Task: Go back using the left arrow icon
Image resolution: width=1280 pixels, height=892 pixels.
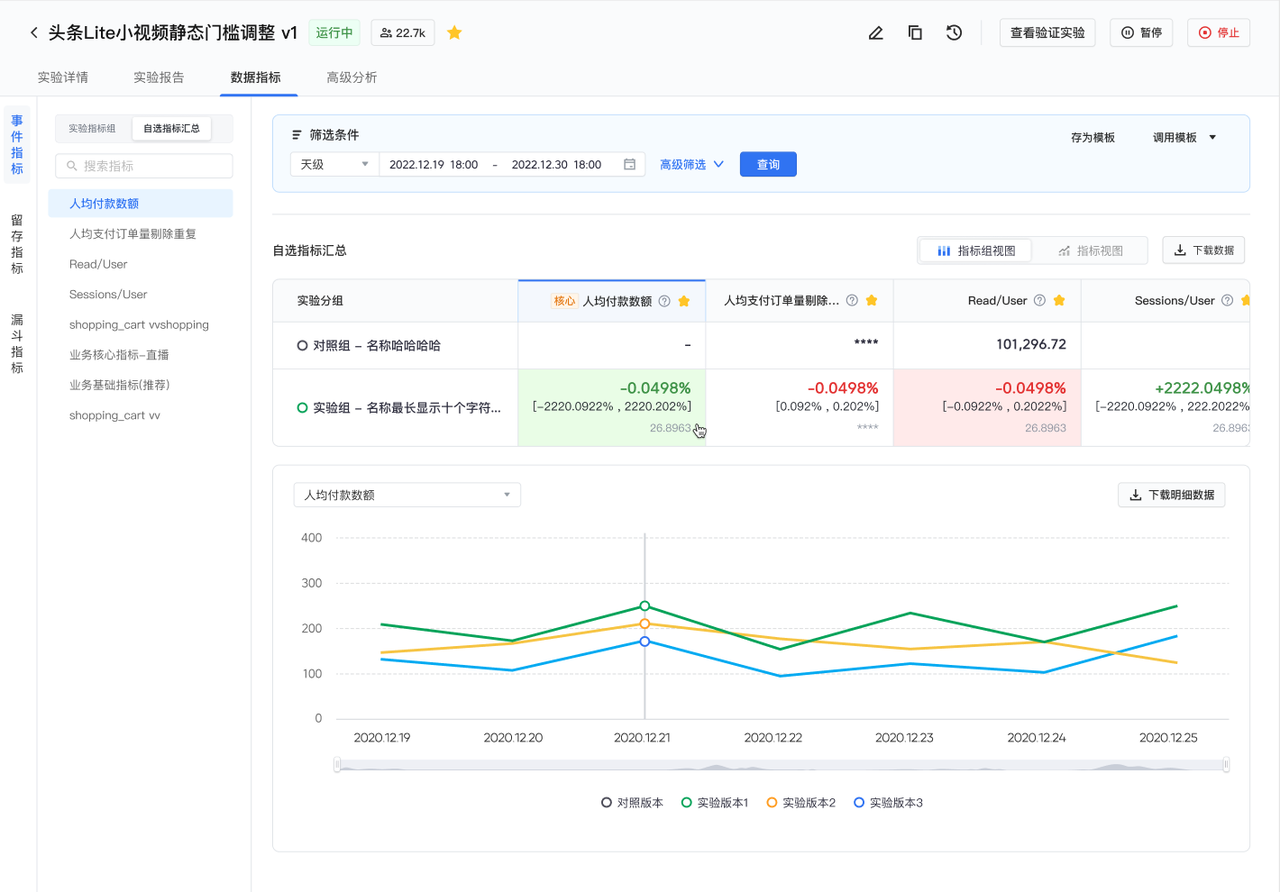Action: click(x=34, y=33)
